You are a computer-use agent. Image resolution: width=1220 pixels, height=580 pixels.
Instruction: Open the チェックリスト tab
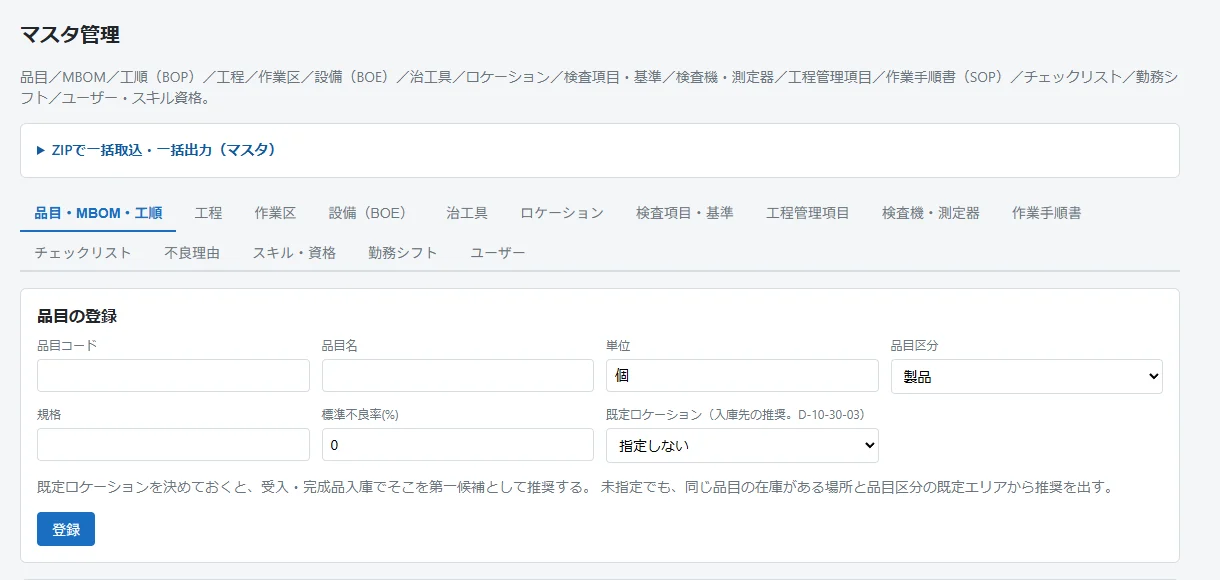[83, 253]
